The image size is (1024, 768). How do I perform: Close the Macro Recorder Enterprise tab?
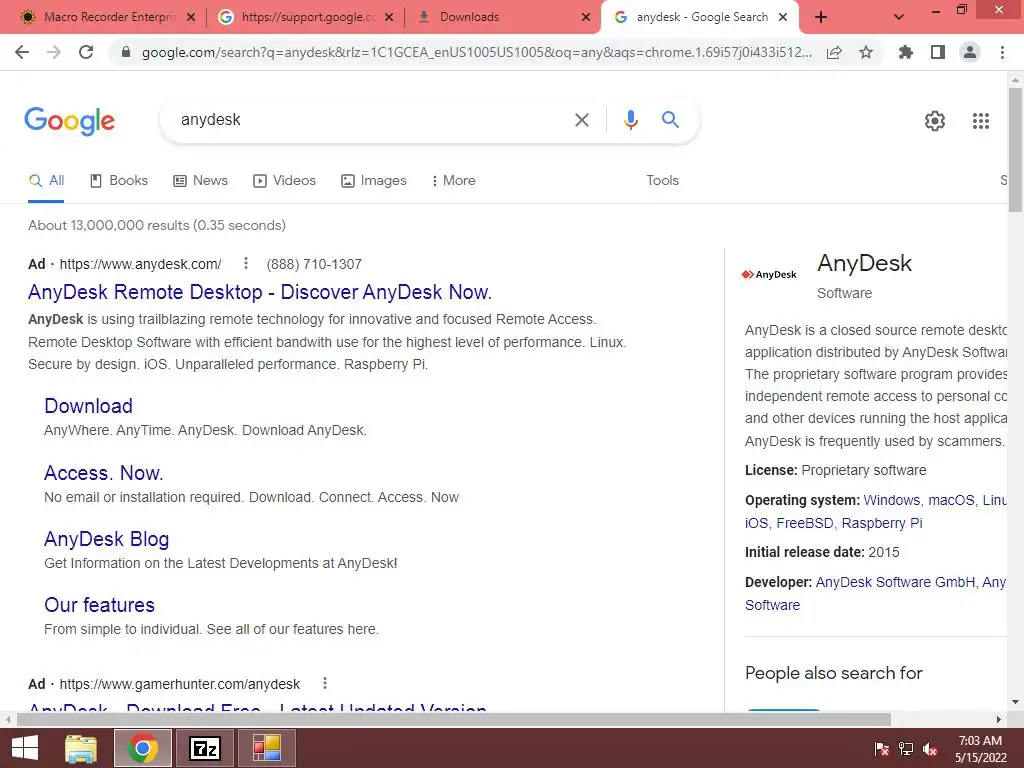pos(191,17)
